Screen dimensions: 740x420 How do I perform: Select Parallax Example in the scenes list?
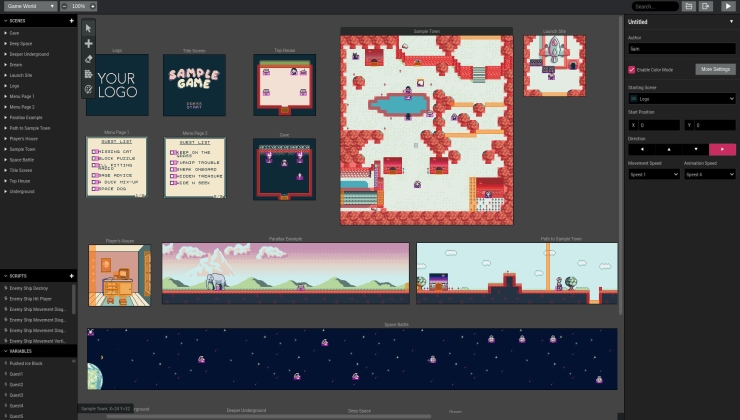click(x=38, y=118)
